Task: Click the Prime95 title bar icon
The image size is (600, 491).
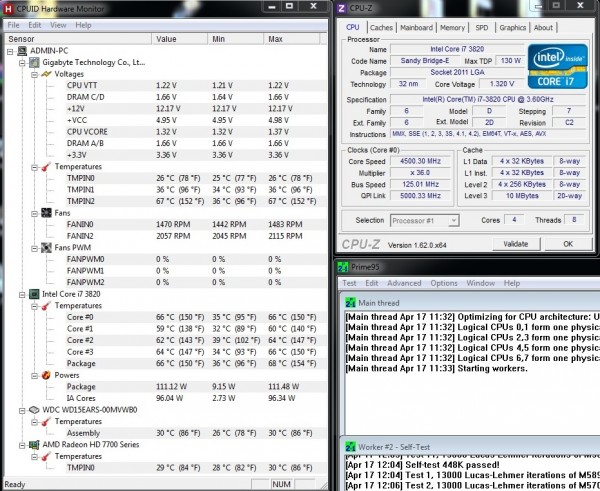Action: coord(343,267)
